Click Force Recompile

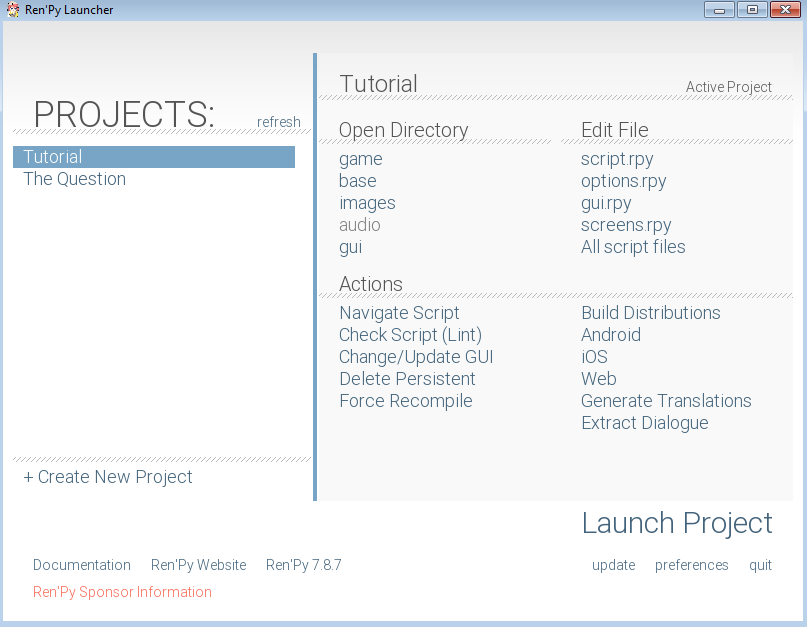coord(406,401)
